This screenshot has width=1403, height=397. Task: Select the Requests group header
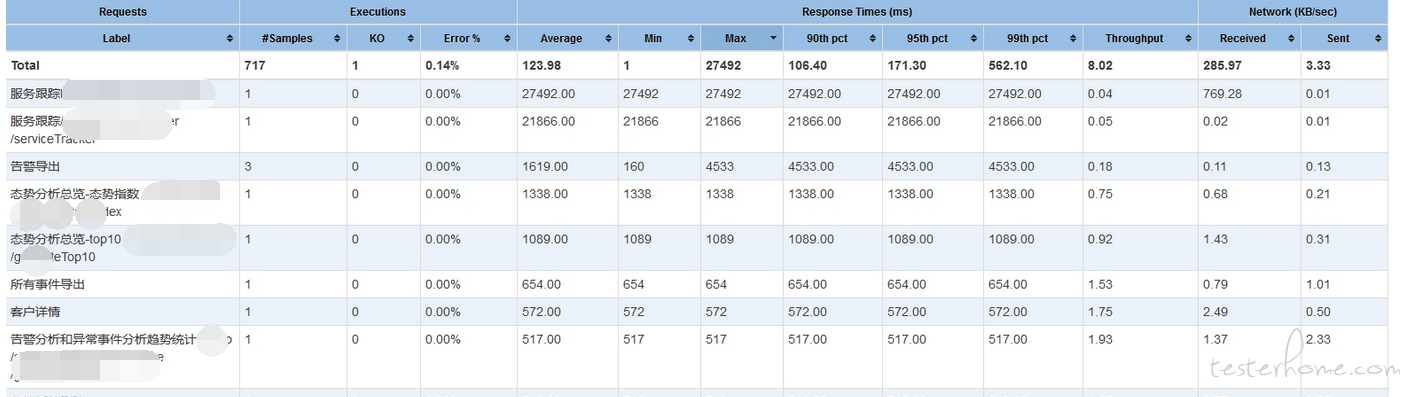point(123,12)
